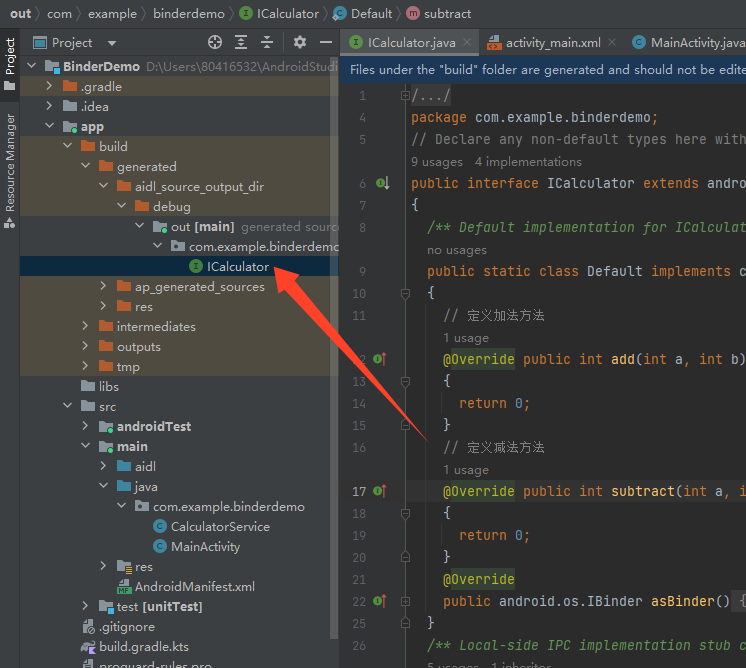
Task: Click the override gutter icon beside add method
Action: pyautogui.click(x=380, y=359)
